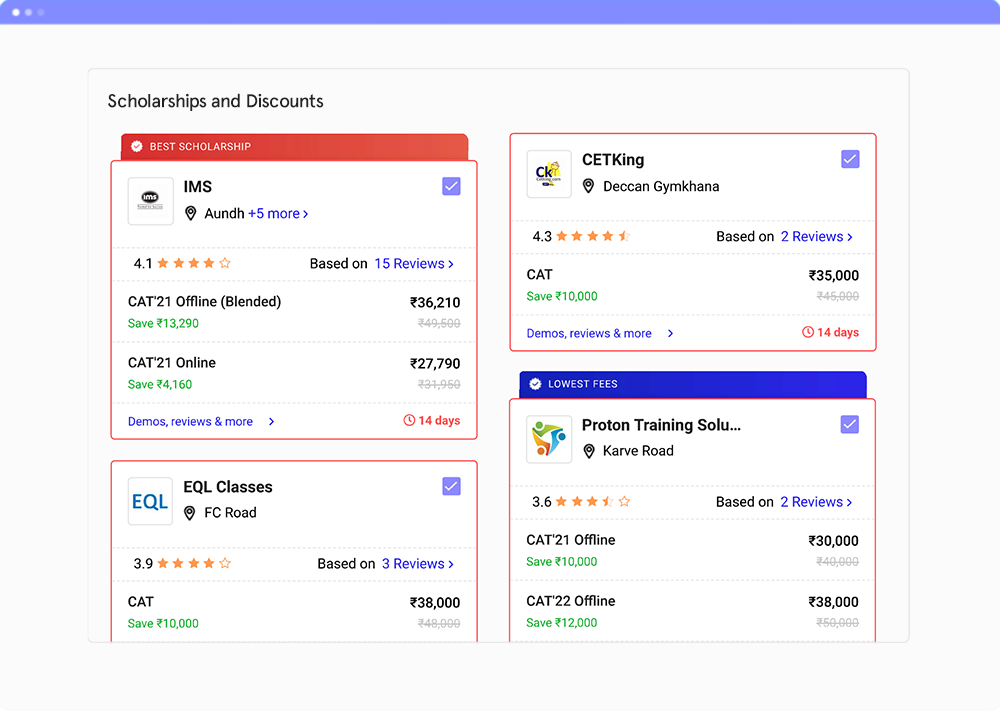Click the struck-through ₹49,500 price

(439, 323)
